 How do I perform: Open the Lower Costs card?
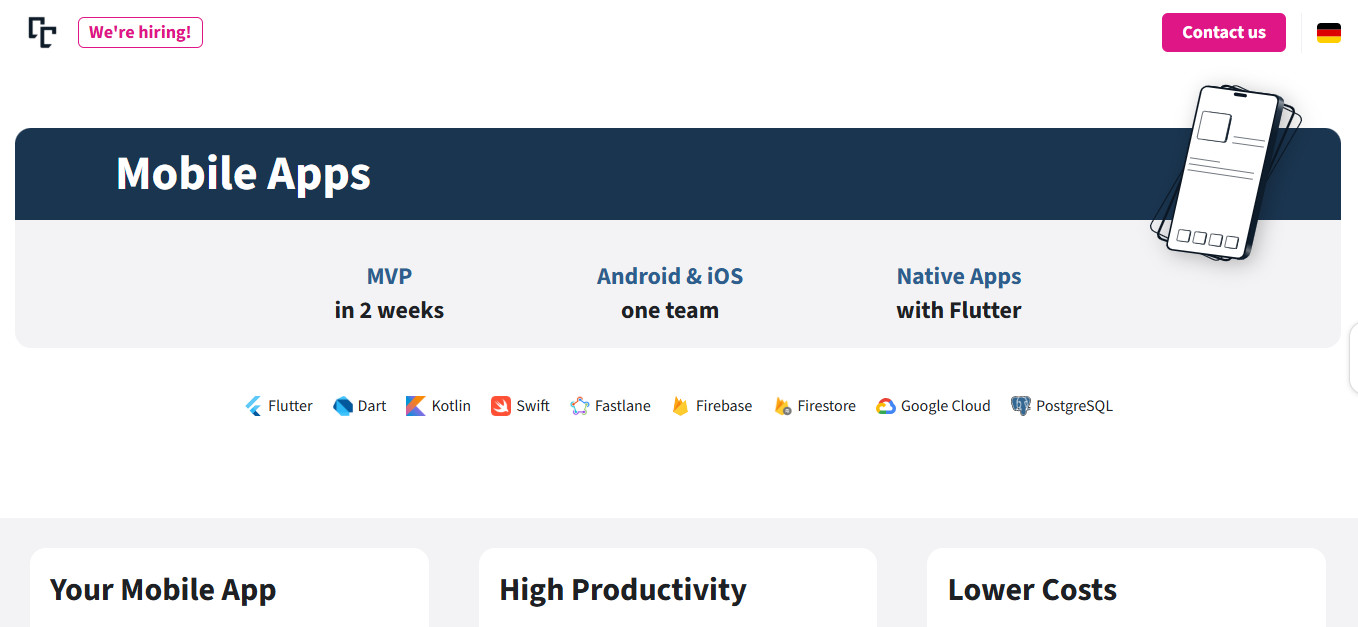coord(1126,588)
